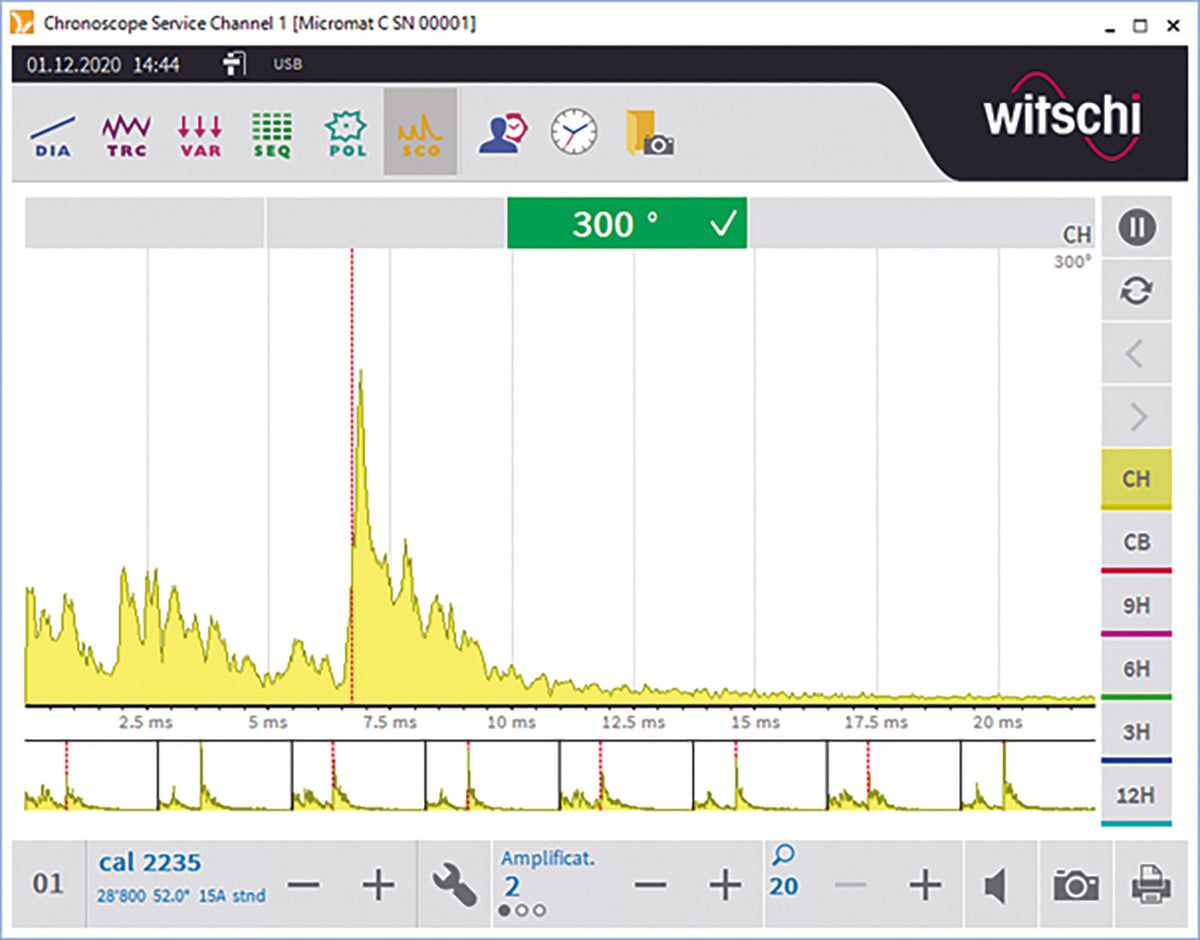Select the VAR variation mode
This screenshot has height=940, width=1200.
click(x=200, y=133)
